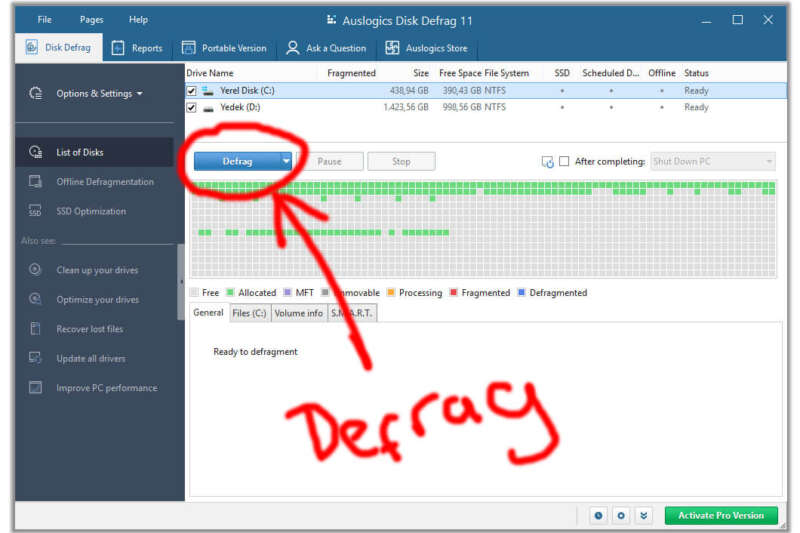Click the Yerel Disk (C:) drive icon

tap(208, 91)
